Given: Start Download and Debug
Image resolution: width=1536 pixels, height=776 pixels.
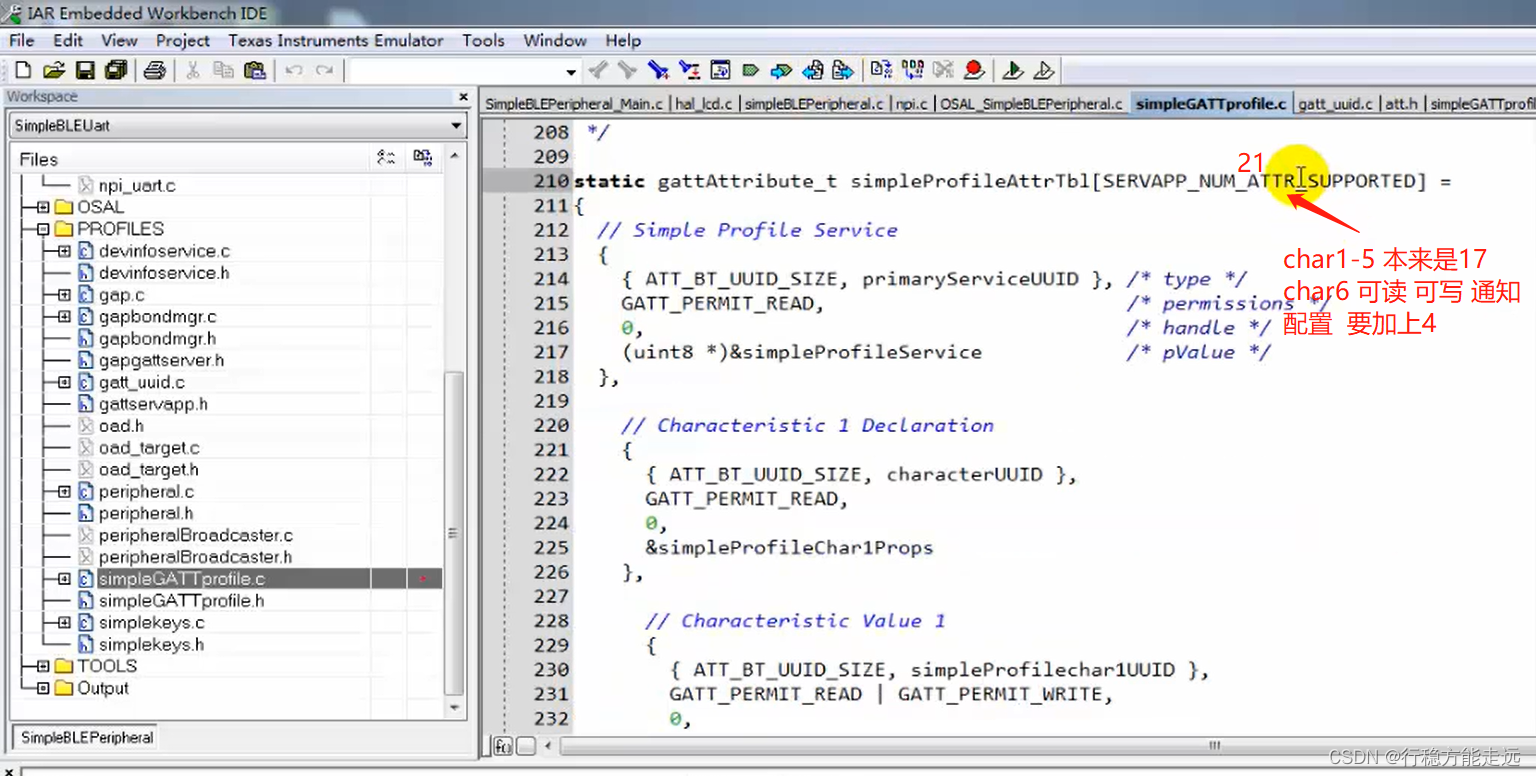Looking at the screenshot, I should pyautogui.click(x=1012, y=70).
